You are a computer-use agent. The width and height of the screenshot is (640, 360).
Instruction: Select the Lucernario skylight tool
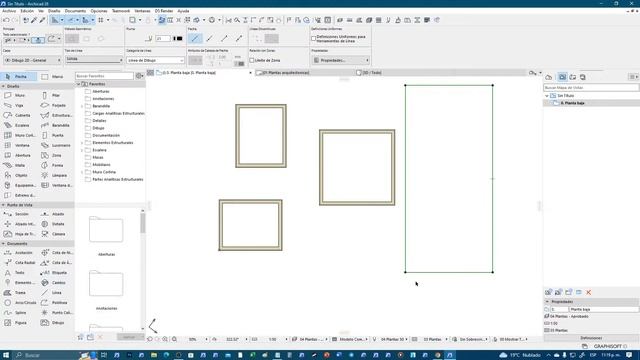(x=57, y=145)
